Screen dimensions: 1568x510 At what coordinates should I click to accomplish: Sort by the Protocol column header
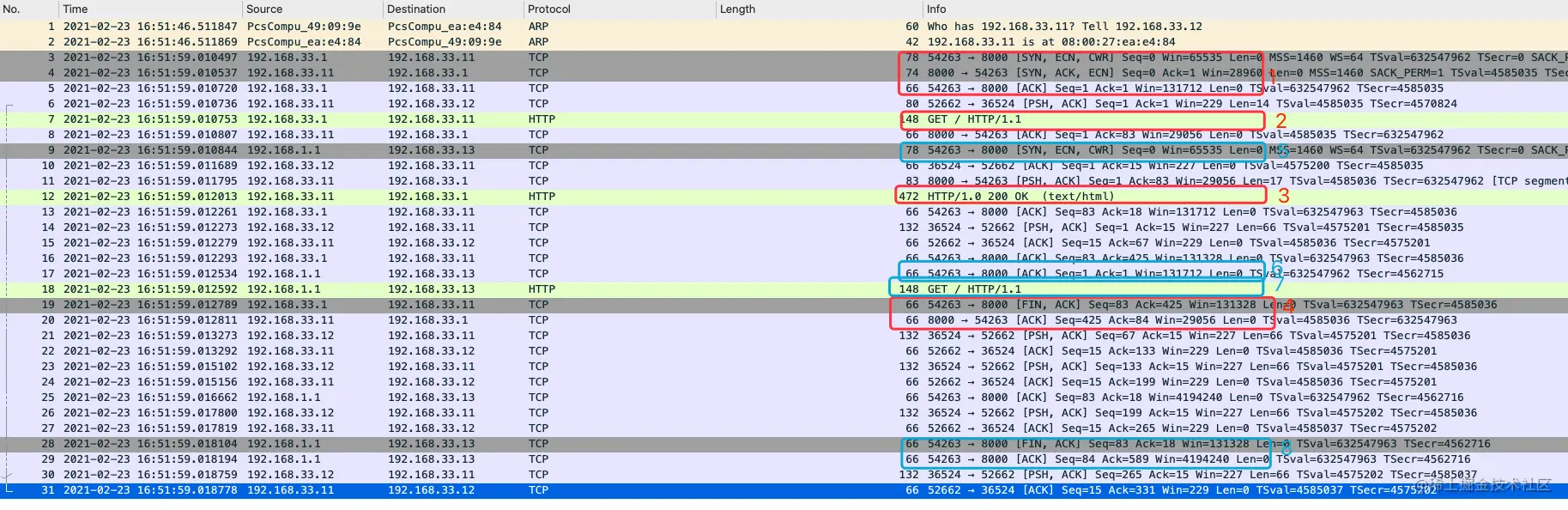coord(620,9)
